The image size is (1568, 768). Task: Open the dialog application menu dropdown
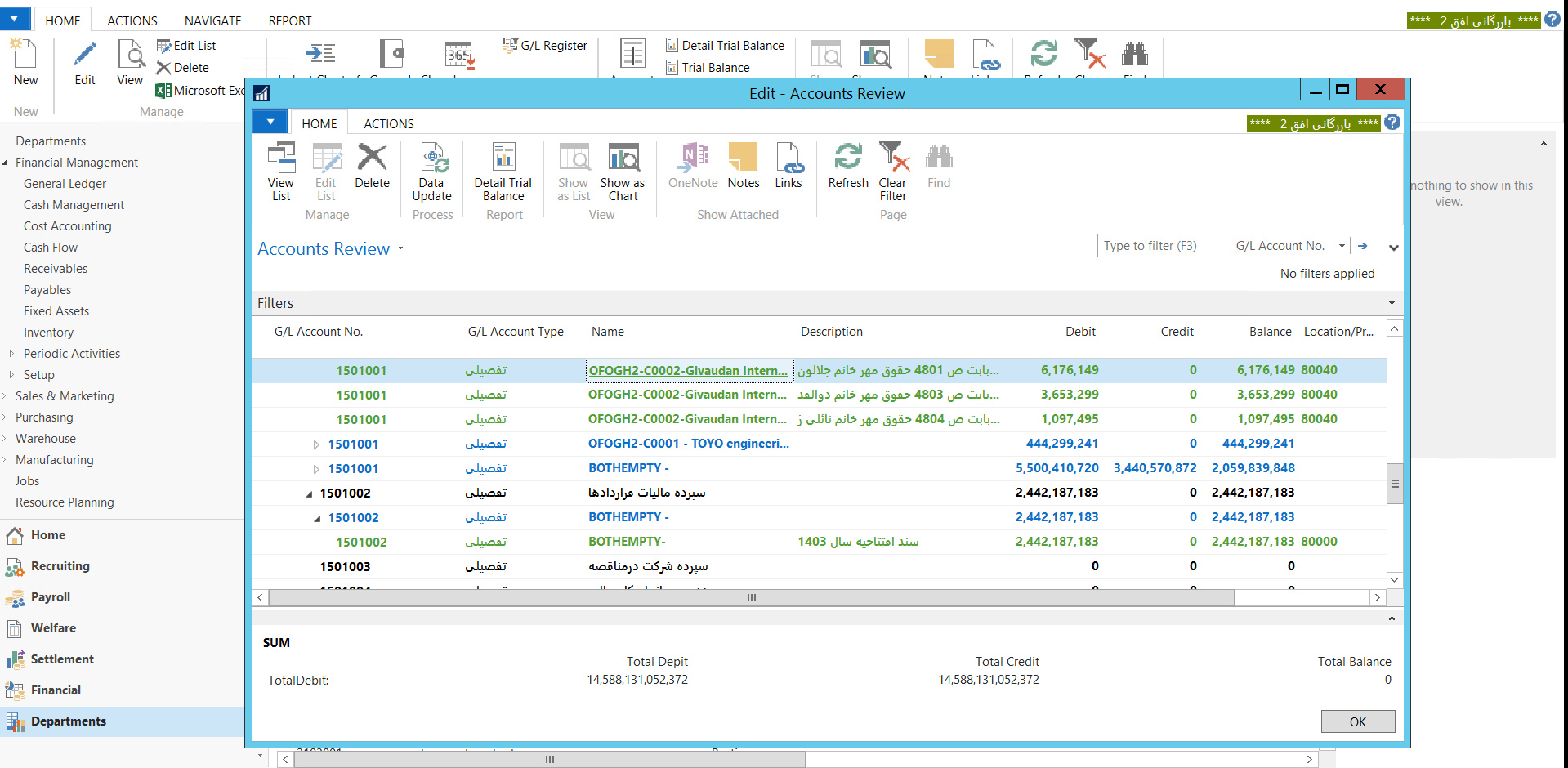270,122
